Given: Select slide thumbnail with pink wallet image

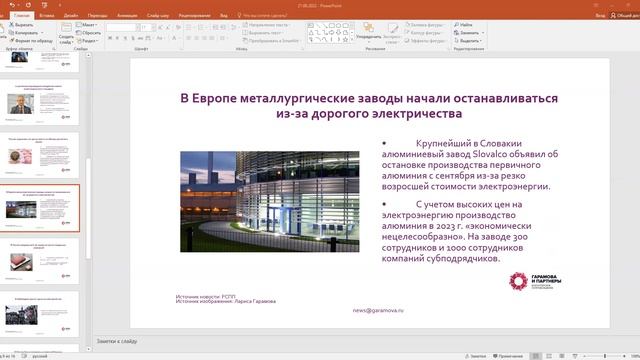Looking at the screenshot, I should 40,261.
